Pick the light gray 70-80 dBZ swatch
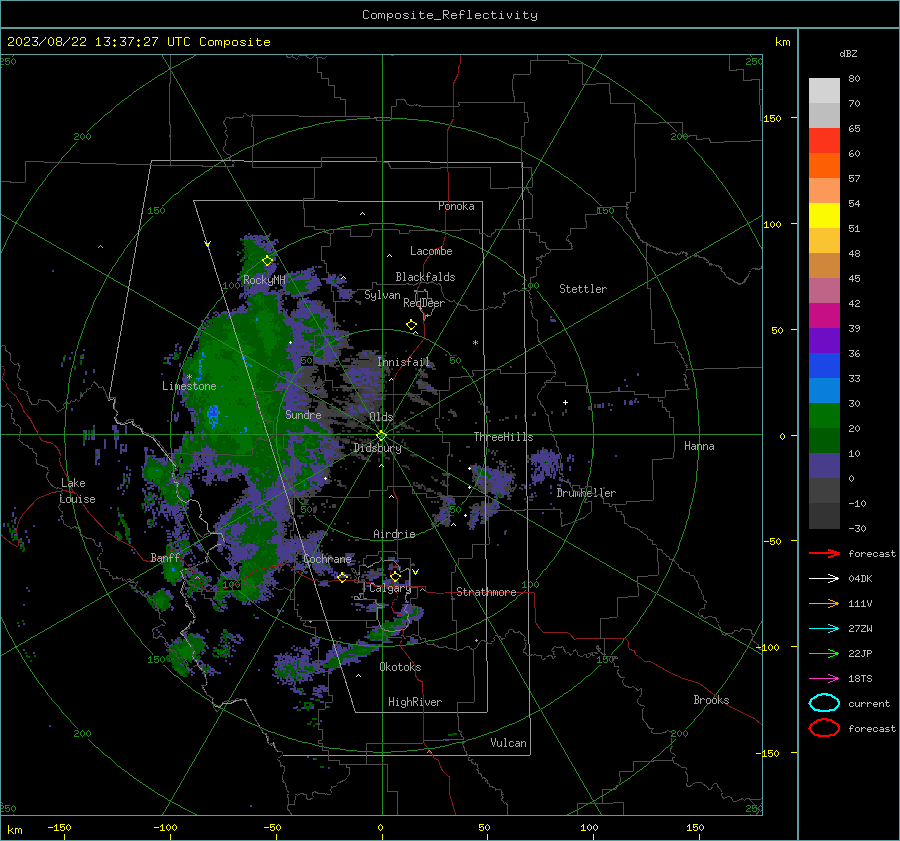This screenshot has height=841, width=900. 824,91
